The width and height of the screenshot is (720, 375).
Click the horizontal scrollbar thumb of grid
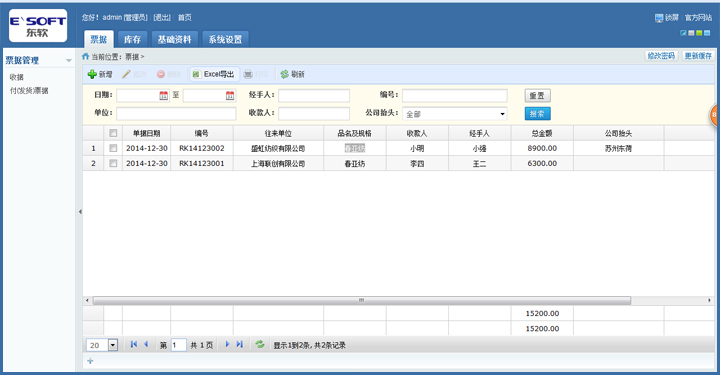tap(362, 300)
